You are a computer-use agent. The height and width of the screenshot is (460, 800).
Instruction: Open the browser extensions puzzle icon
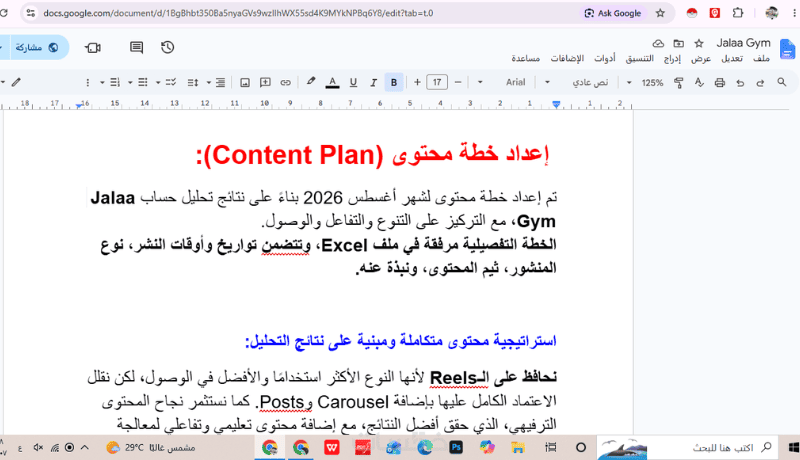pos(738,13)
